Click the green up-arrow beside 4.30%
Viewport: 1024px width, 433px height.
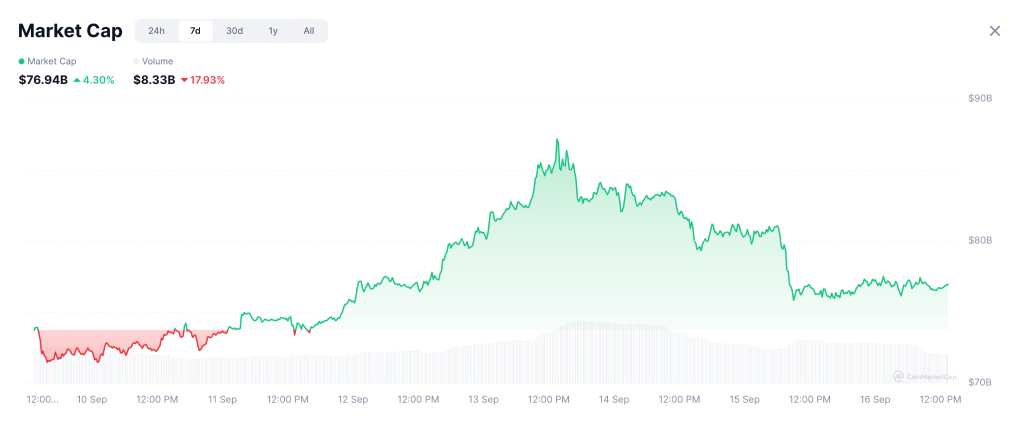click(77, 80)
